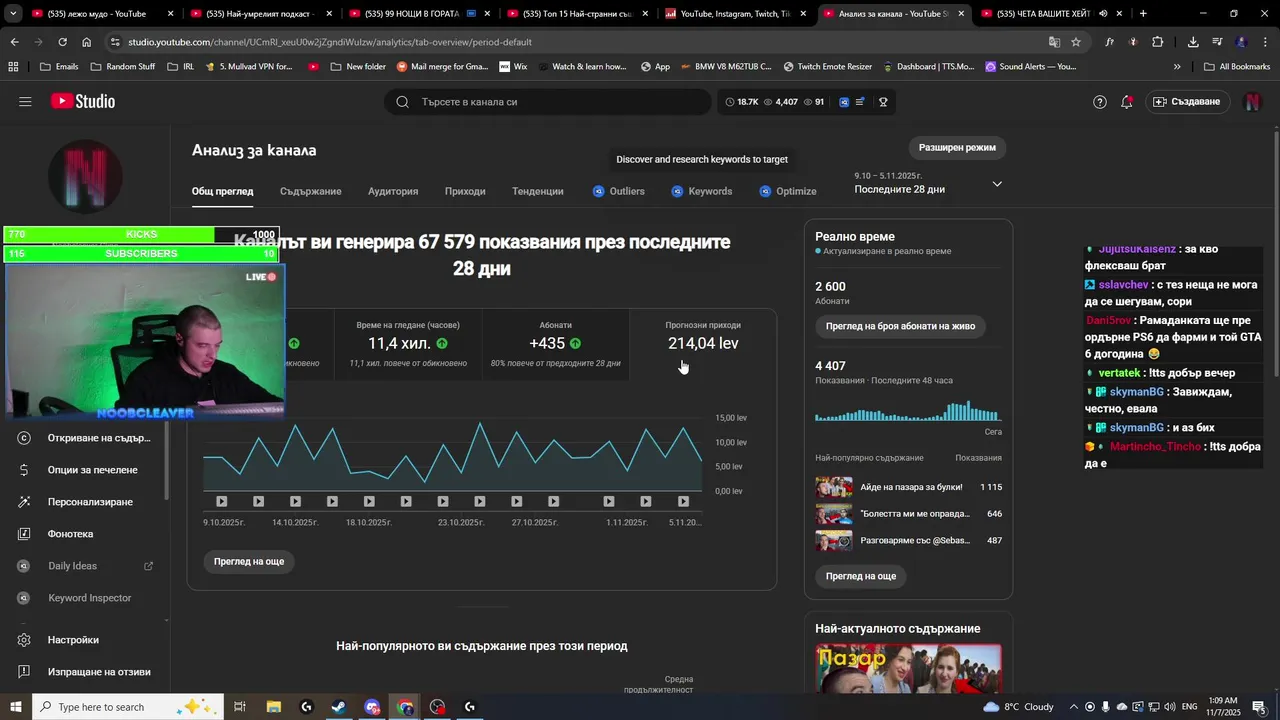This screenshot has height=720, width=1280.
Task: Open the Optimize tab
Action: pyautogui.click(x=787, y=191)
